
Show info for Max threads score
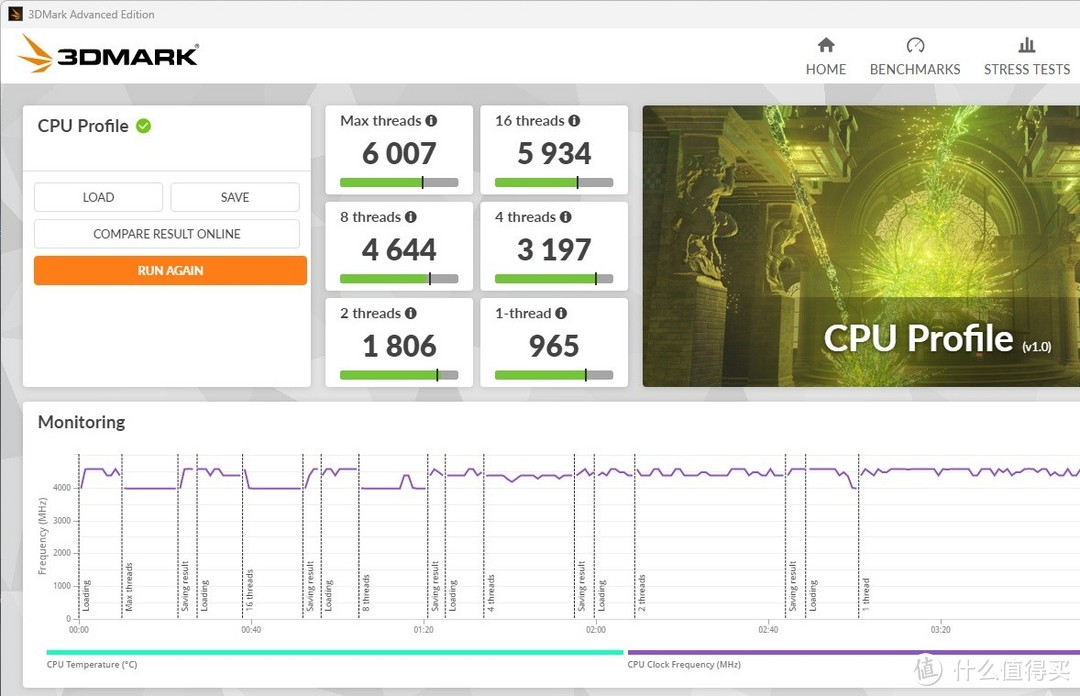coord(431,121)
